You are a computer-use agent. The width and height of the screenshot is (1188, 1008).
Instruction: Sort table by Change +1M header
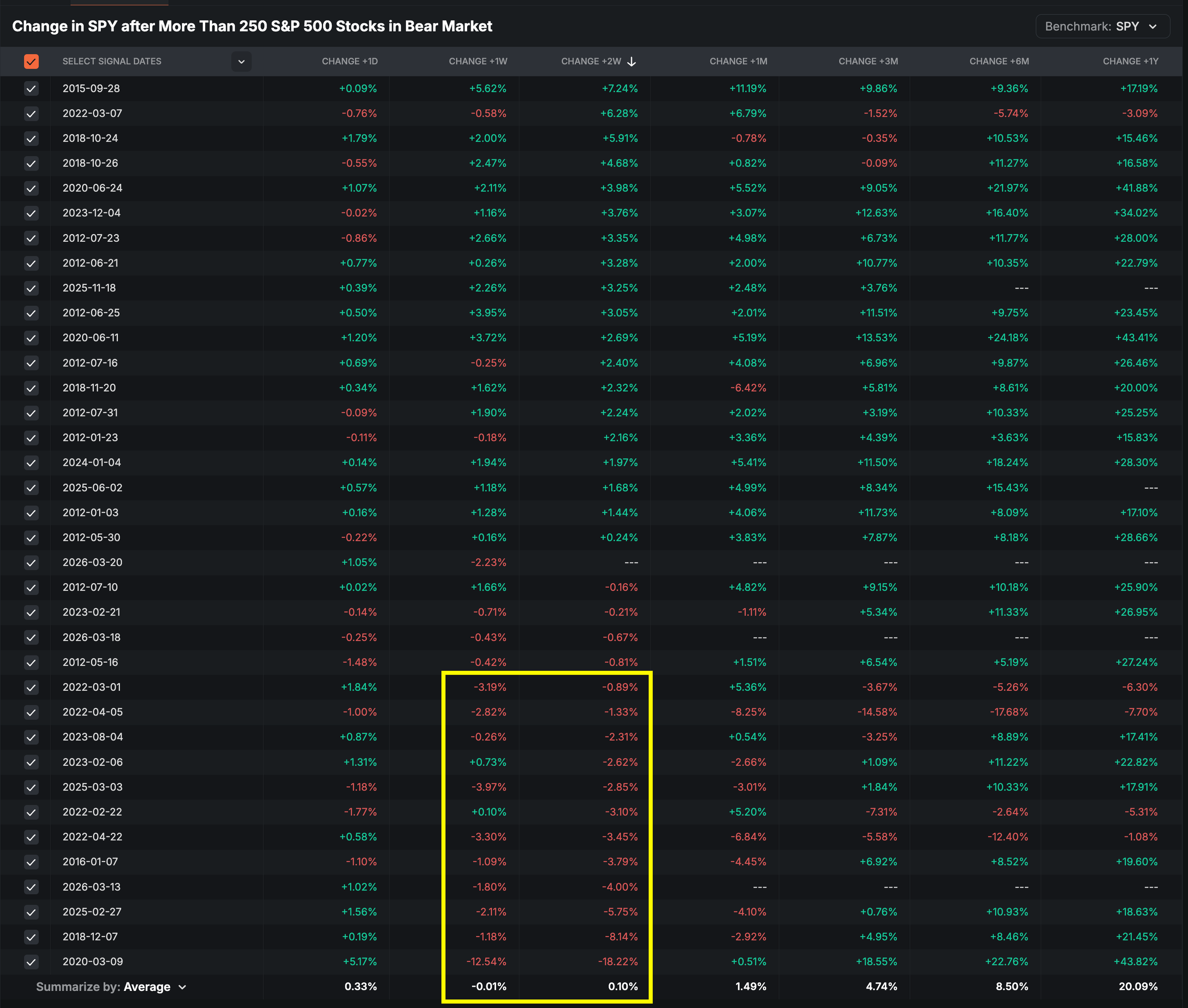pos(738,61)
